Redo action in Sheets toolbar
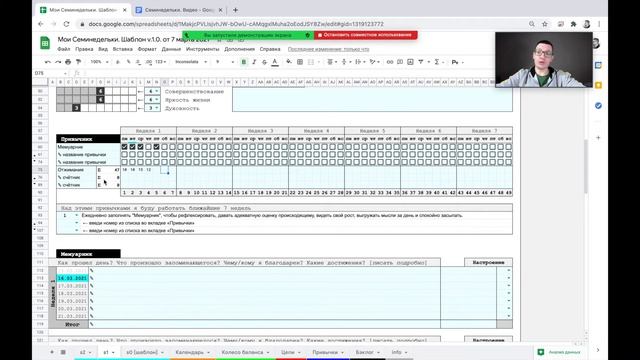640x360 pixels. point(58,62)
